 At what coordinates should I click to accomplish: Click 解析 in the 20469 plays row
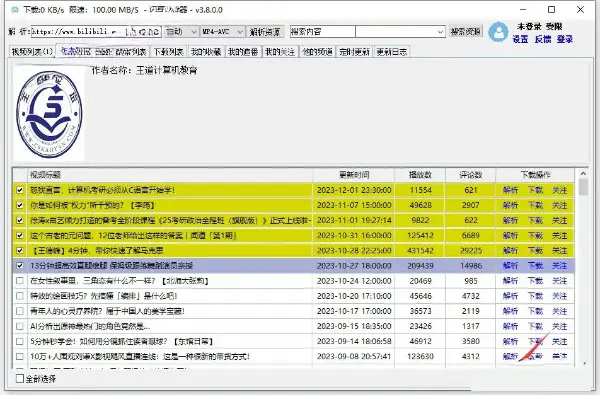[x=510, y=281]
